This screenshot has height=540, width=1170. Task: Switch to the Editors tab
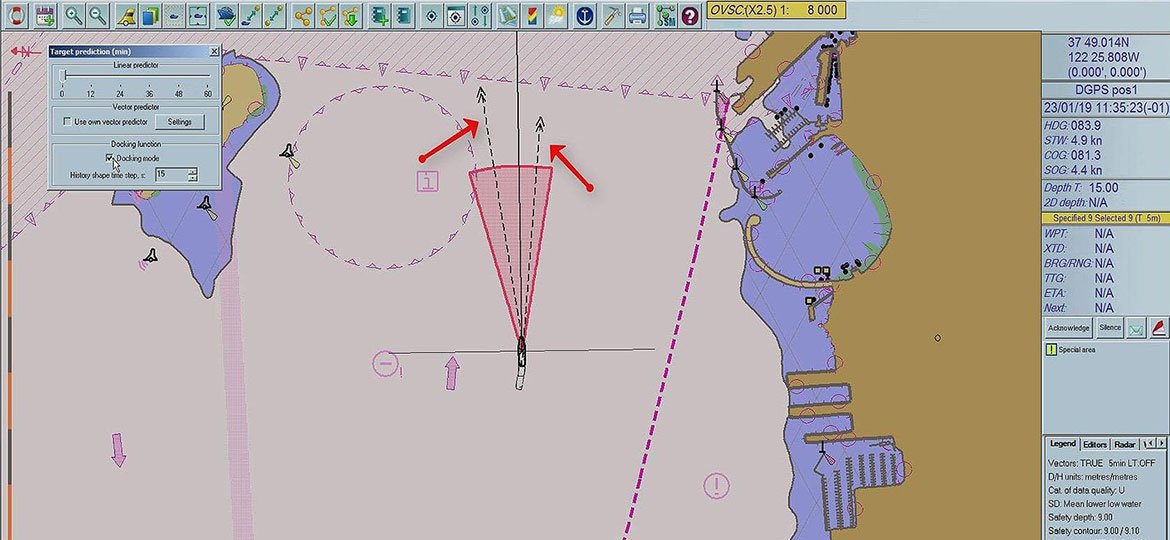point(1095,444)
